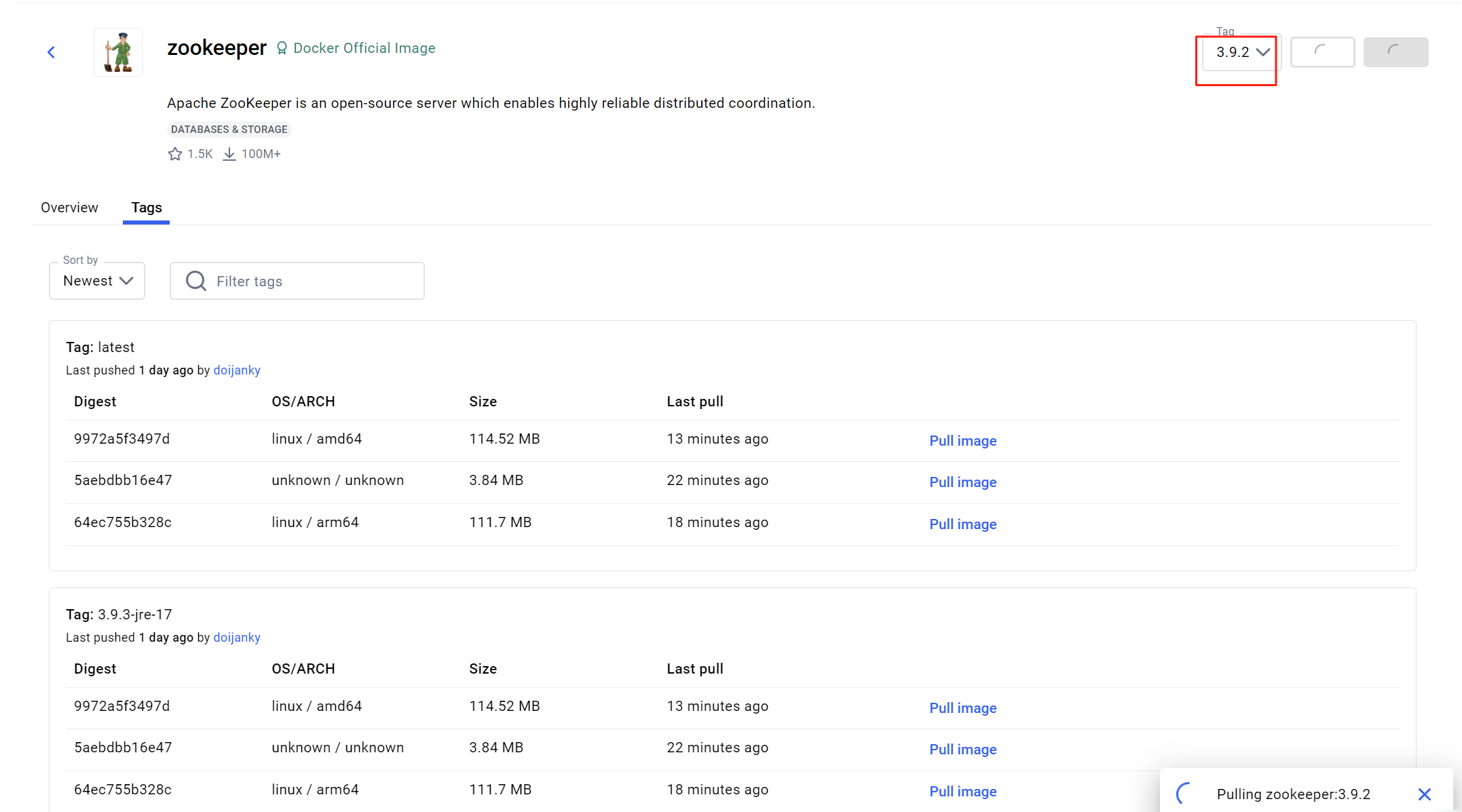Viewport: 1462px width, 812px height.
Task: Switch to the Overview tab
Action: point(69,208)
